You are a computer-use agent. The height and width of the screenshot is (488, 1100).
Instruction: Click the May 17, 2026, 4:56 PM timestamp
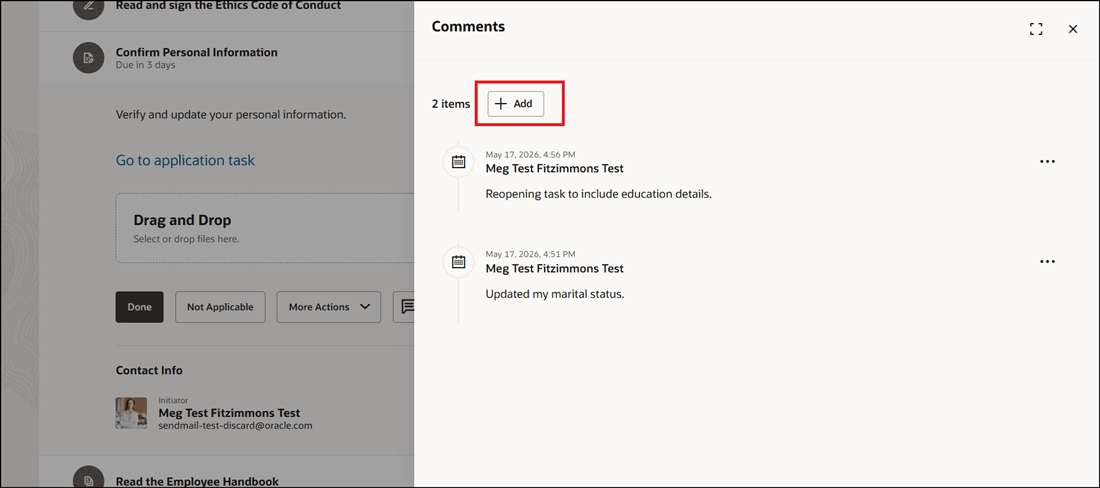(x=530, y=154)
